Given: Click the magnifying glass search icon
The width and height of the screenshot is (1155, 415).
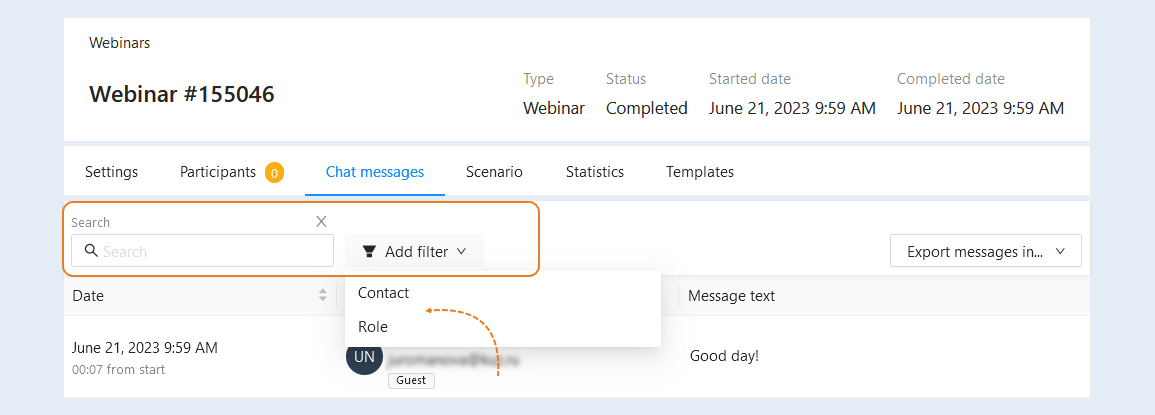Looking at the screenshot, I should pos(92,251).
